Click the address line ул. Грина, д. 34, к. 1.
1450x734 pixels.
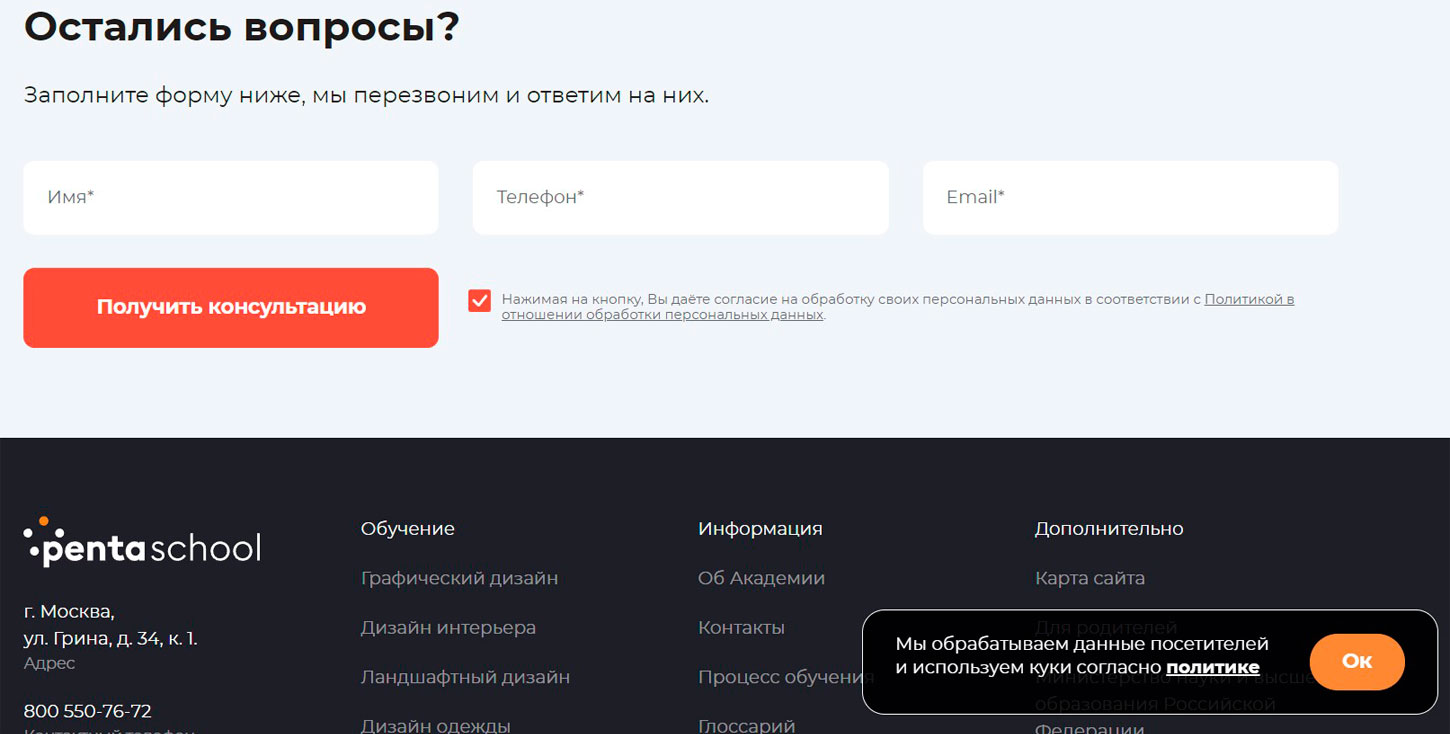(x=111, y=638)
